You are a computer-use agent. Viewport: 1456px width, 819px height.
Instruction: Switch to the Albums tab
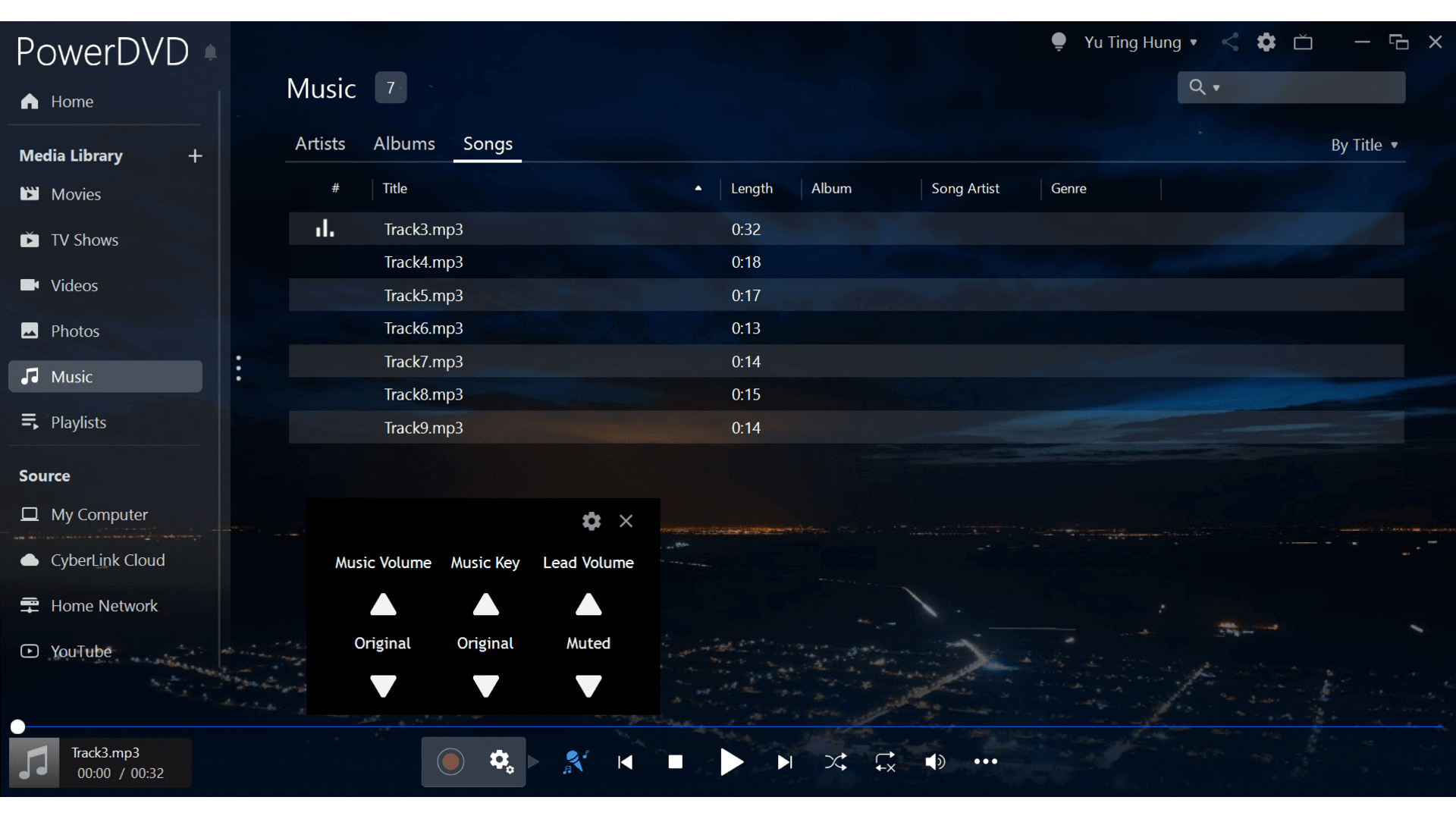click(404, 144)
